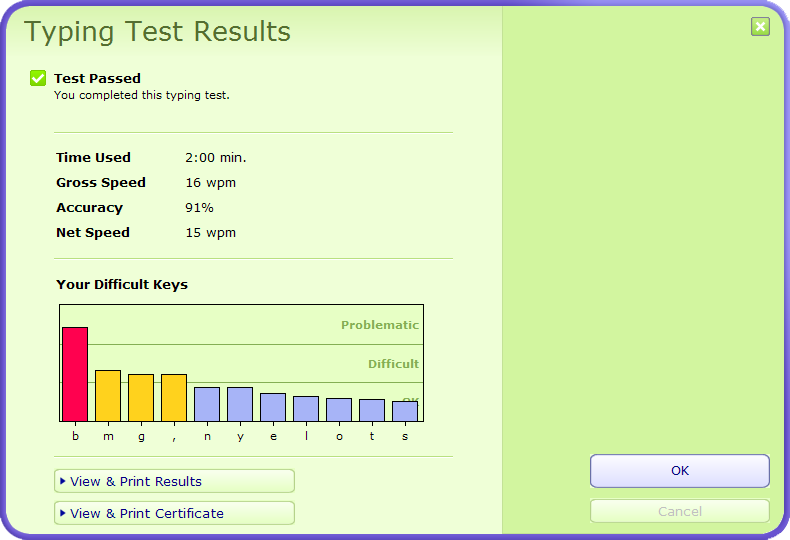Select the blue bar for key t
The image size is (790, 540).
click(x=372, y=411)
